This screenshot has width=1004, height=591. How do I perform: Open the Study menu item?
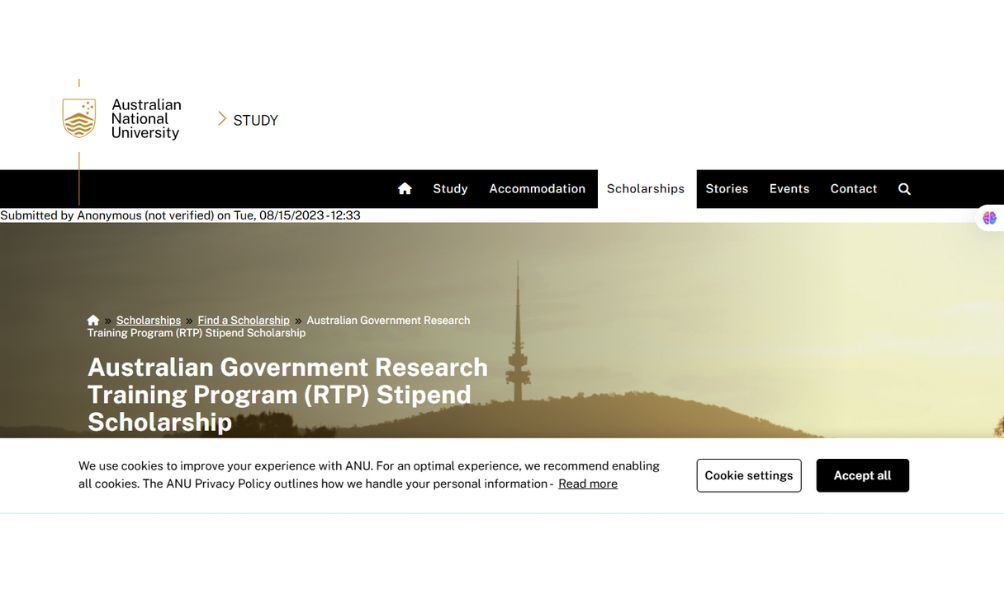pyautogui.click(x=450, y=189)
